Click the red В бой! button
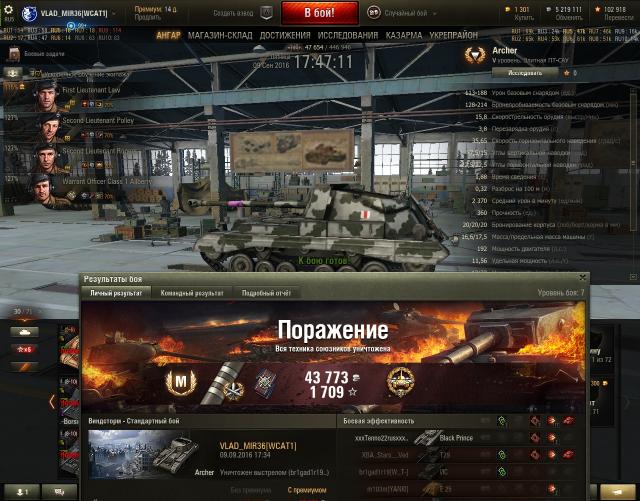The height and width of the screenshot is (501, 640). (320, 13)
